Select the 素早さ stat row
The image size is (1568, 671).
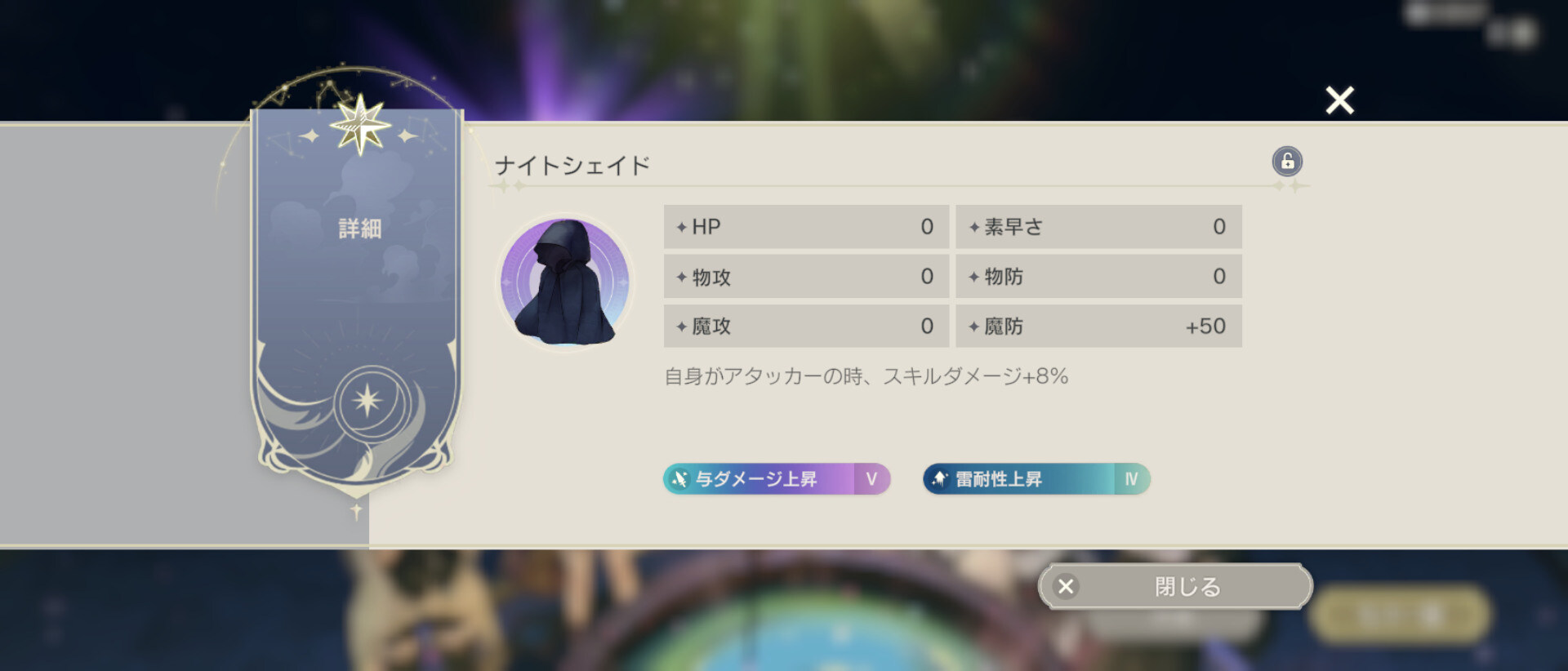1098,227
